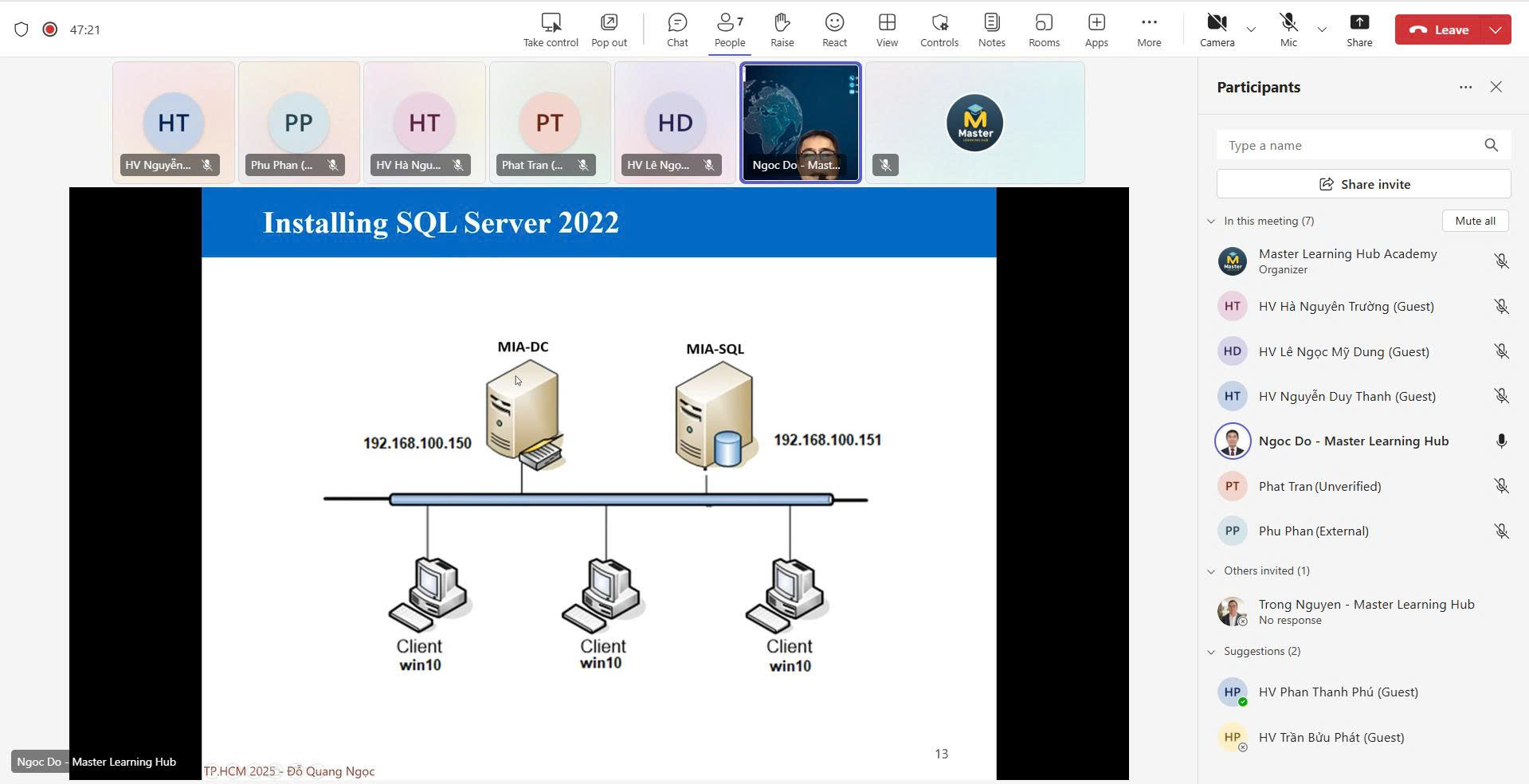Screen dimensions: 1529x784
Task: Collapse the Suggestions section
Action: [1211, 652]
